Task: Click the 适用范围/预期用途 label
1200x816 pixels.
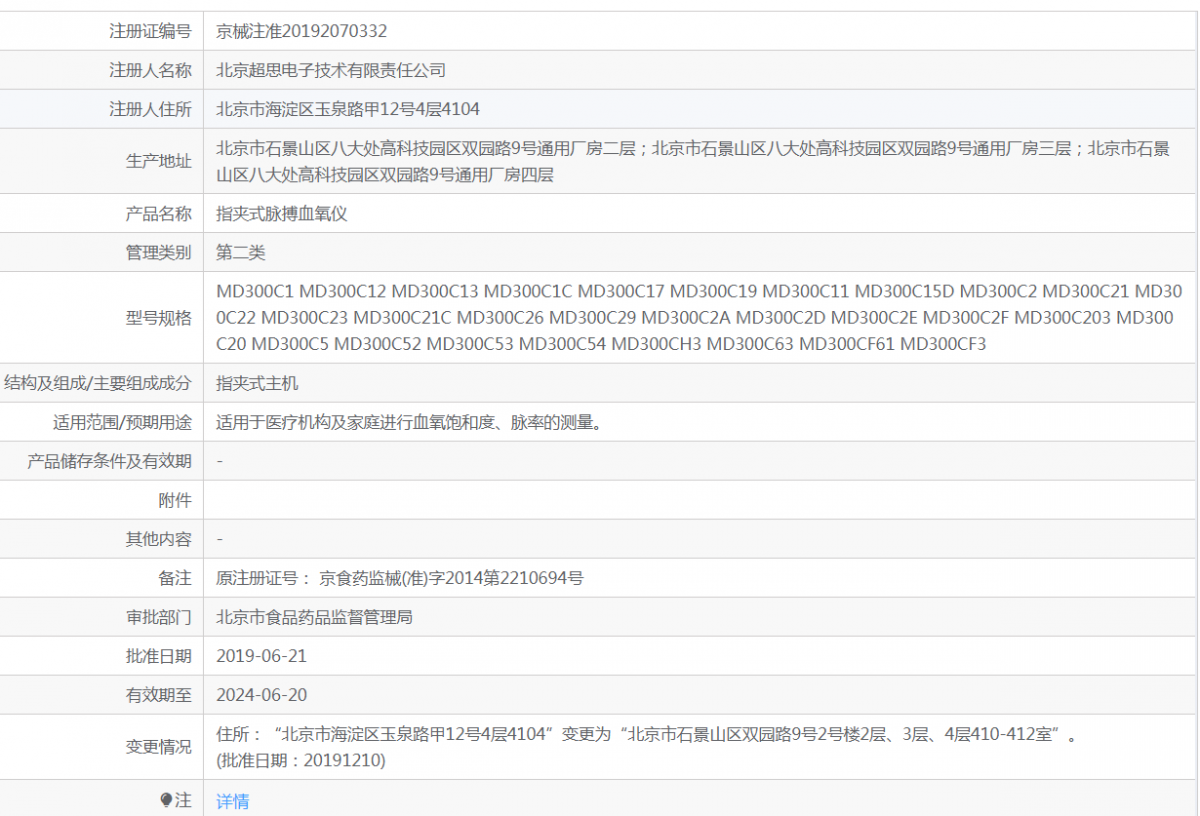Action: pyautogui.click(x=122, y=422)
